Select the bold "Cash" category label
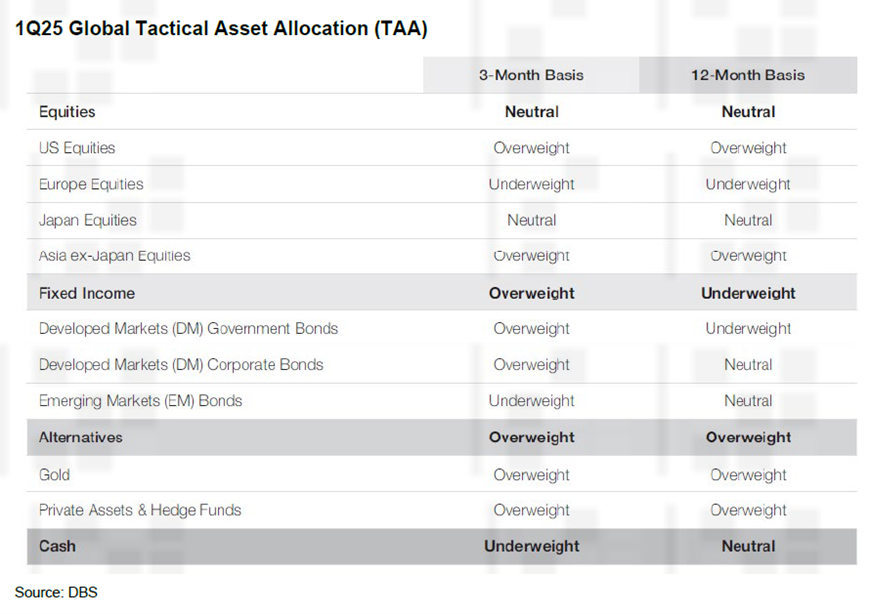 (57, 546)
